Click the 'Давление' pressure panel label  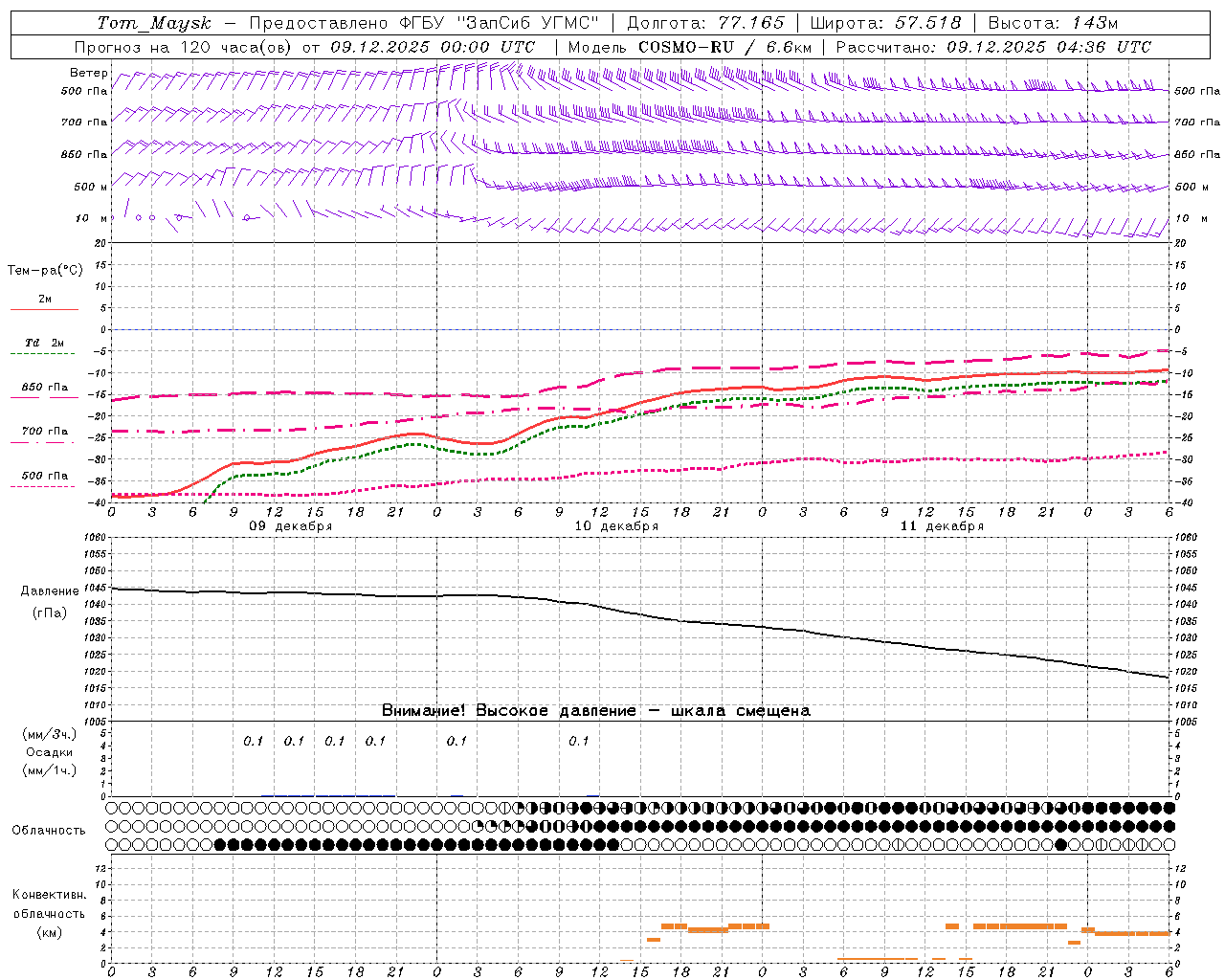(50, 590)
